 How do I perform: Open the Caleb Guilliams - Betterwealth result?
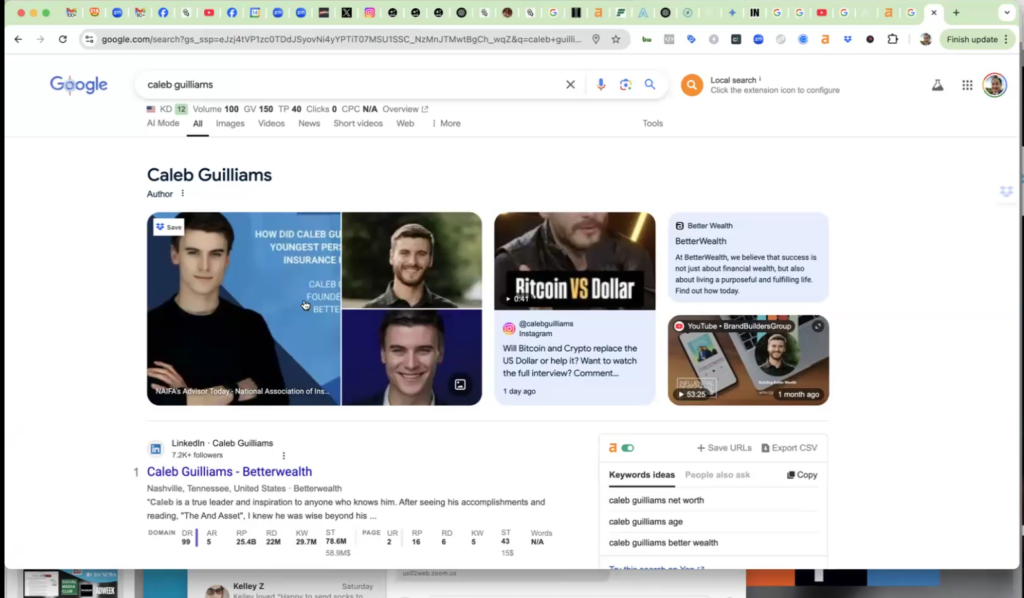[229, 471]
